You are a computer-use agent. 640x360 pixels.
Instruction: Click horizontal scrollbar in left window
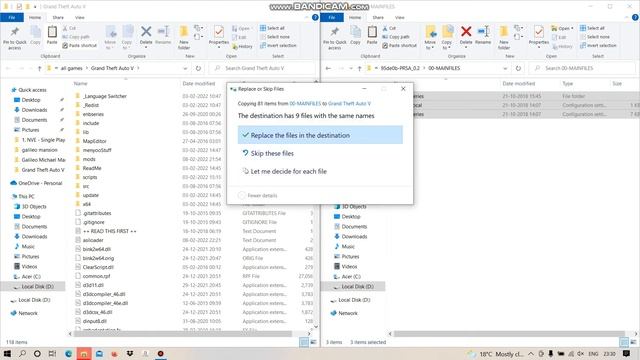click(x=182, y=334)
